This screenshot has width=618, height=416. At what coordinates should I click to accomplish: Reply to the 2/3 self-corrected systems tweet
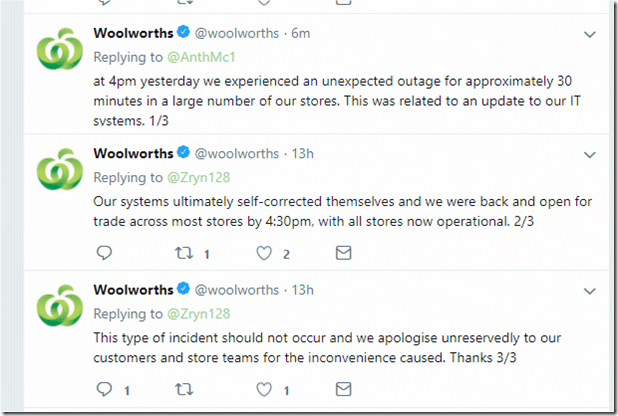click(x=104, y=254)
